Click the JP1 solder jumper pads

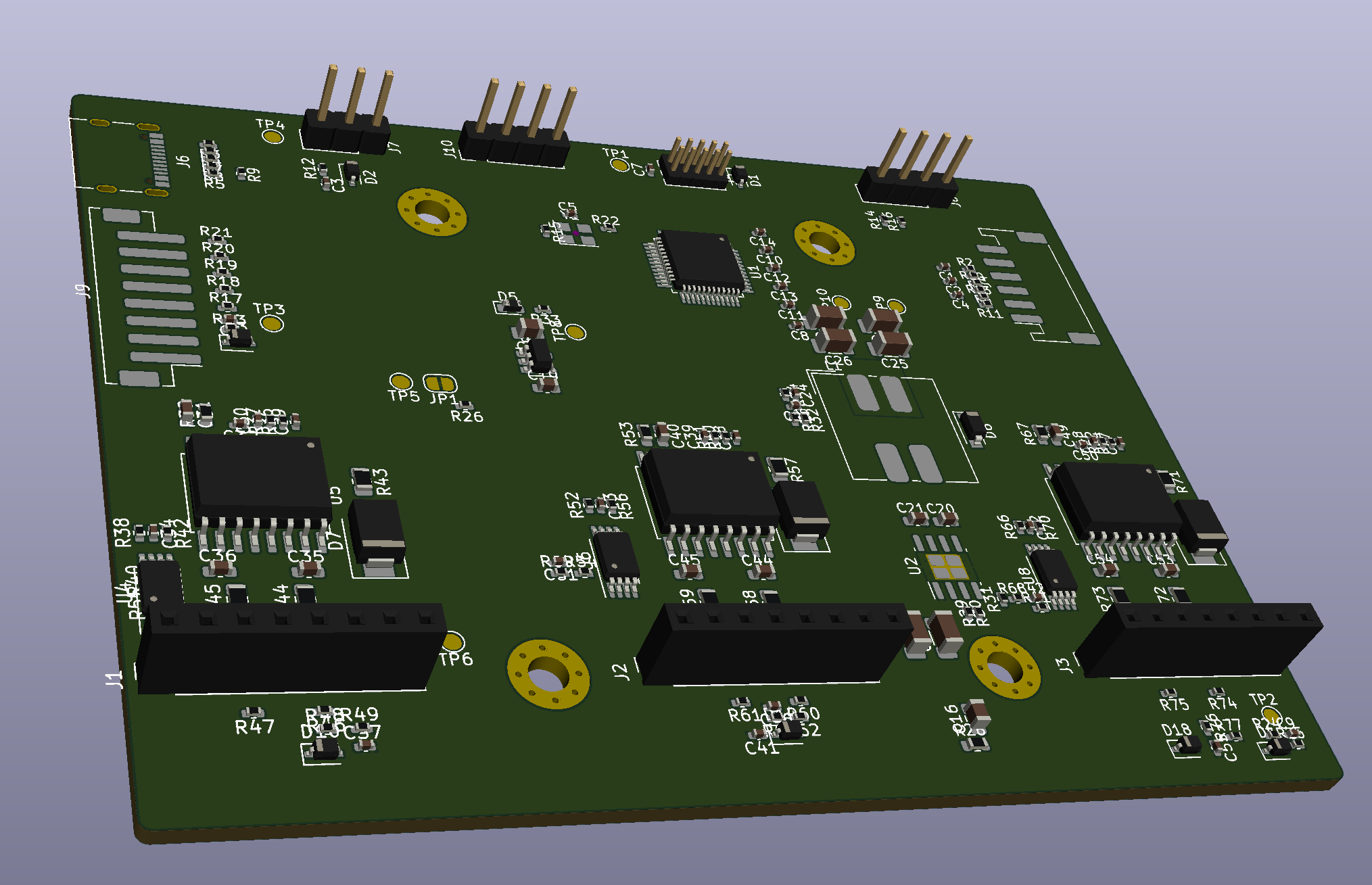pyautogui.click(x=440, y=383)
